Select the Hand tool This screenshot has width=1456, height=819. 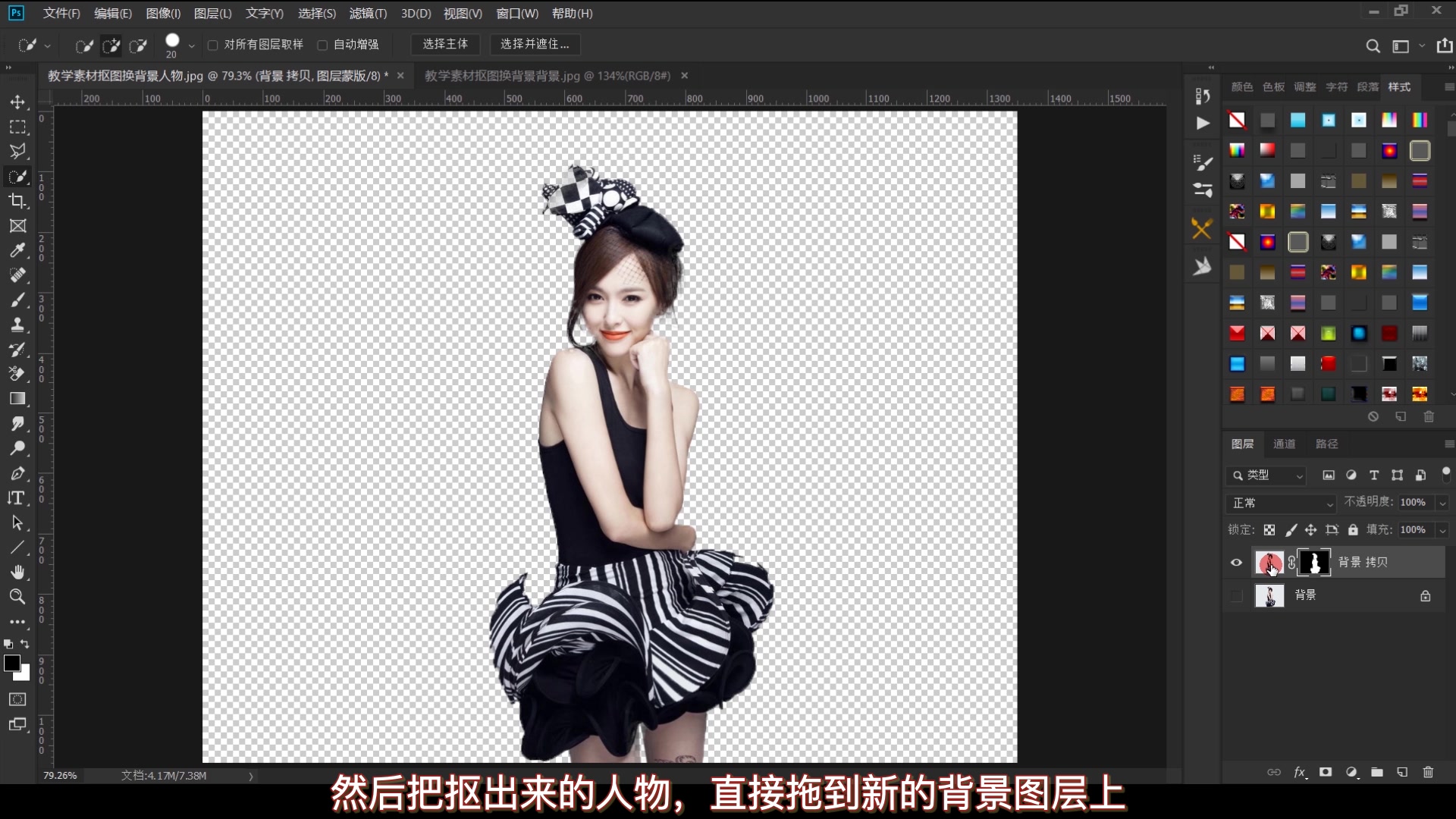click(x=17, y=572)
